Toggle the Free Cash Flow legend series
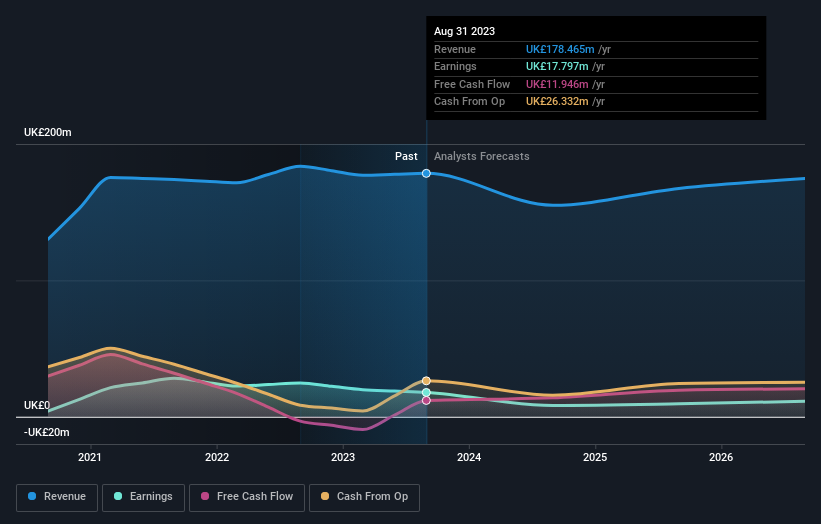This screenshot has width=821, height=524. click(247, 497)
